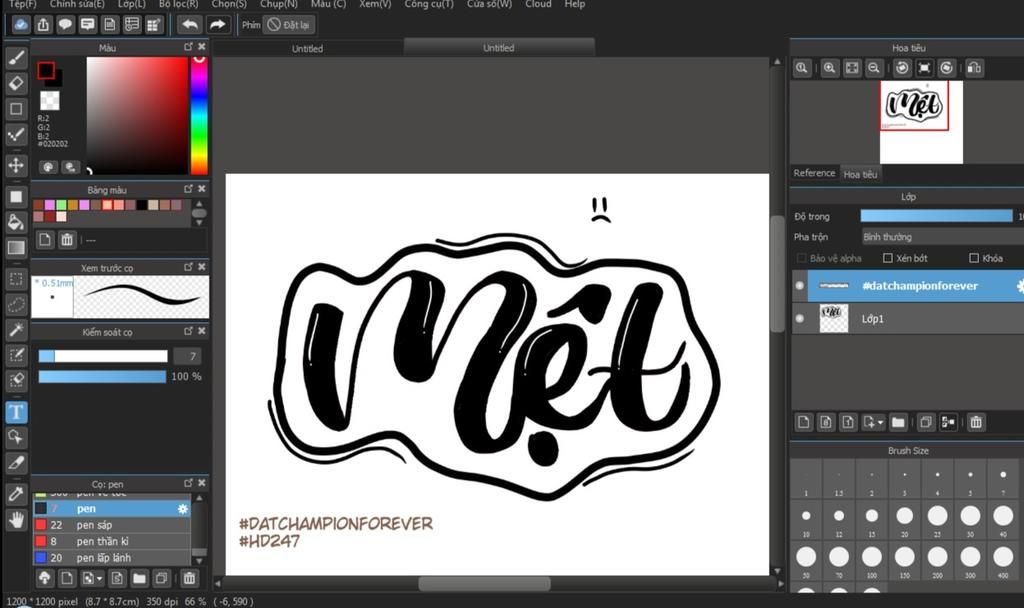Viewport: 1024px width, 608px height.
Task: Click the Undo arrow button
Action: 189,25
